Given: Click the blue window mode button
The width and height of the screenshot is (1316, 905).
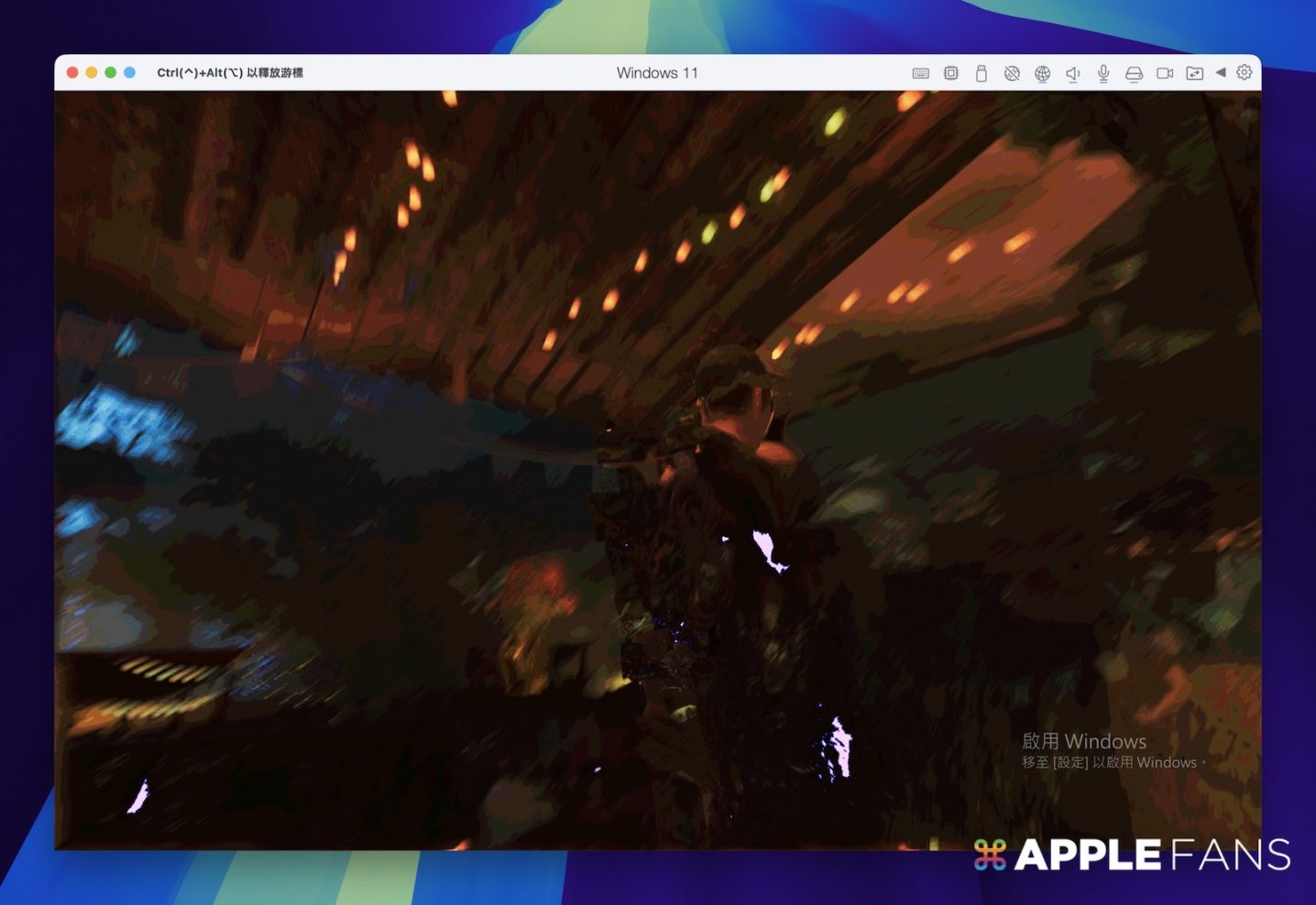Looking at the screenshot, I should pyautogui.click(x=130, y=72).
